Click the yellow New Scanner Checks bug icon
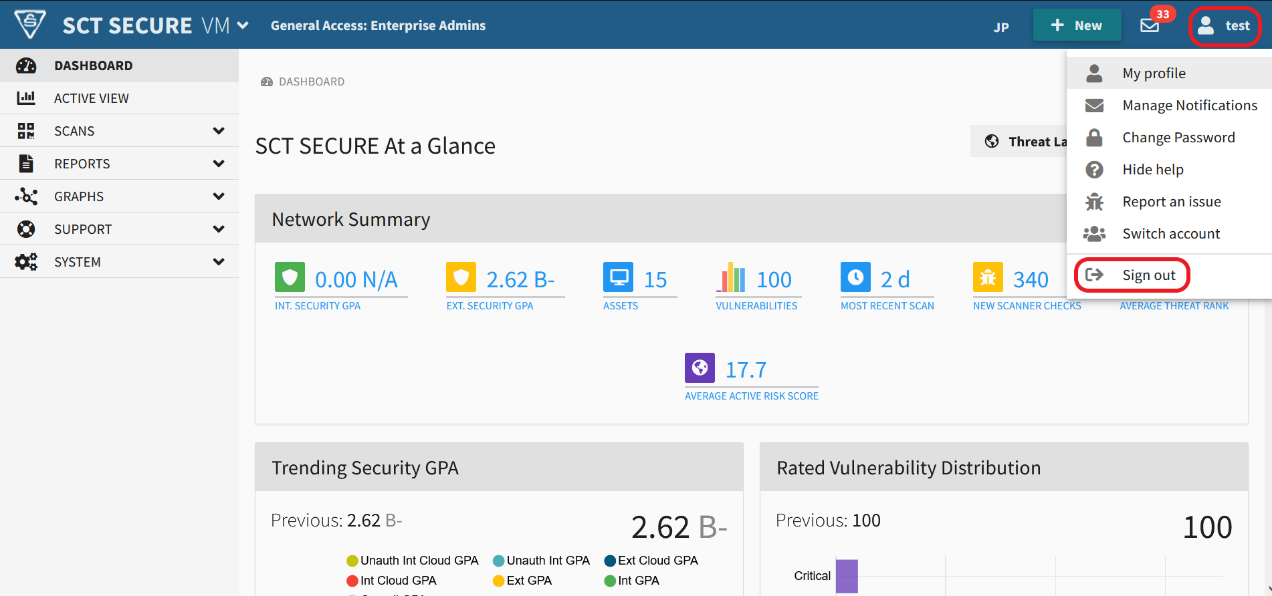Viewport: 1272px width, 596px height. coord(988,277)
